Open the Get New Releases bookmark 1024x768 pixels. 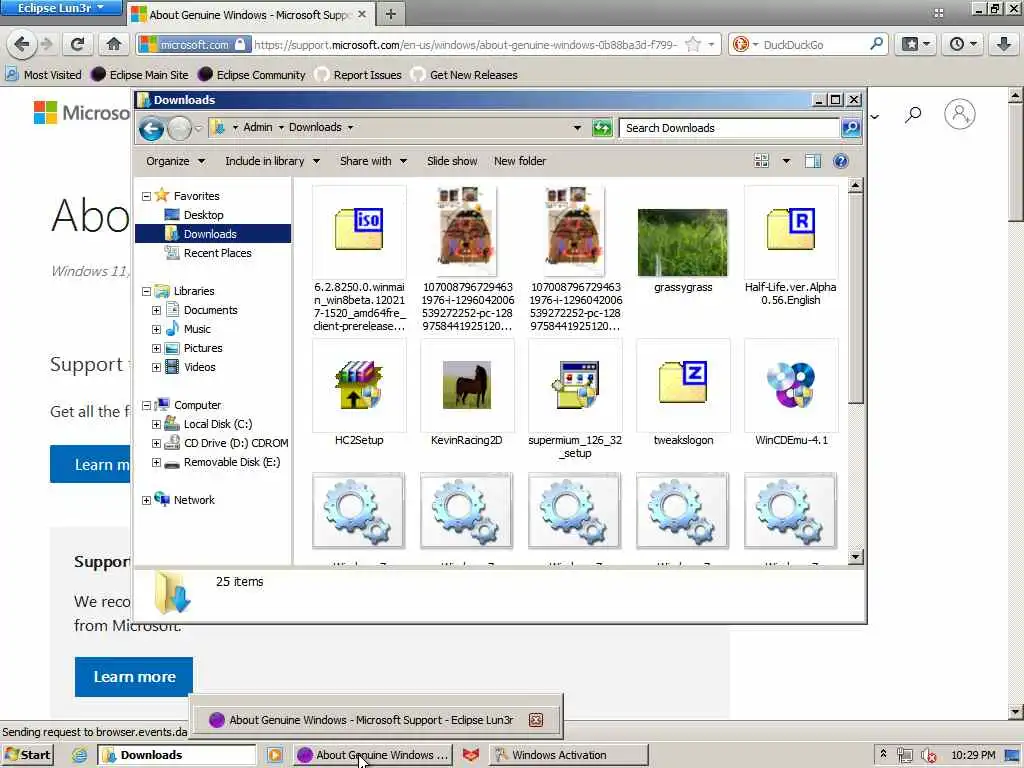(x=464, y=74)
